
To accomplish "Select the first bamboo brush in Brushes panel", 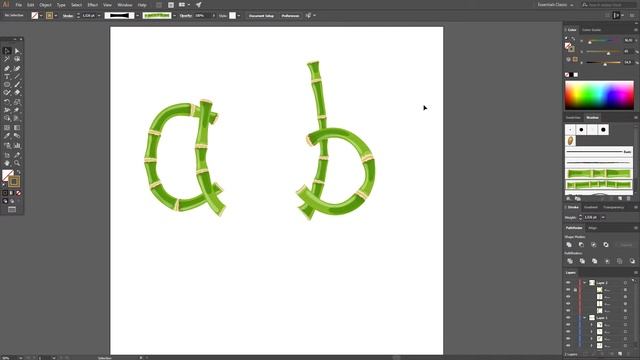I will pos(599,173).
